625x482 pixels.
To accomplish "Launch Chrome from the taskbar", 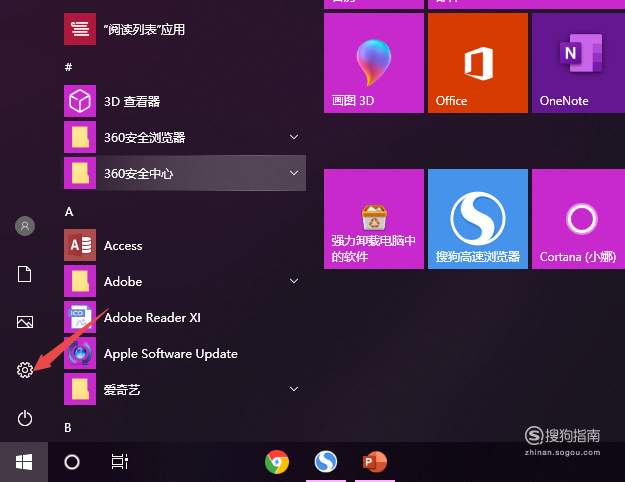I will point(277,462).
